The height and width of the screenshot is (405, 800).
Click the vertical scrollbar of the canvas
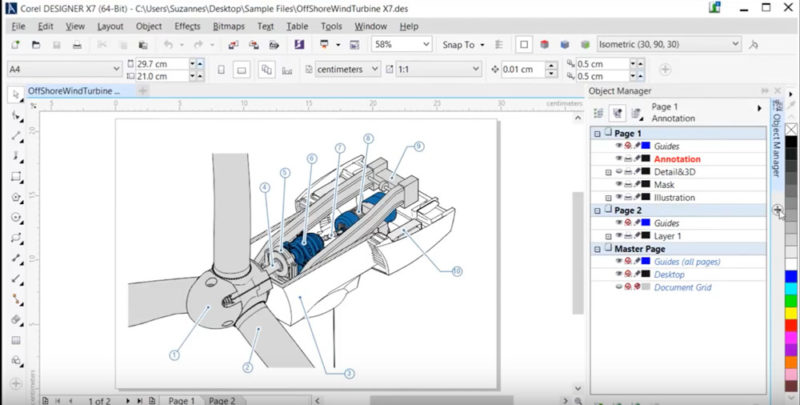(x=578, y=252)
